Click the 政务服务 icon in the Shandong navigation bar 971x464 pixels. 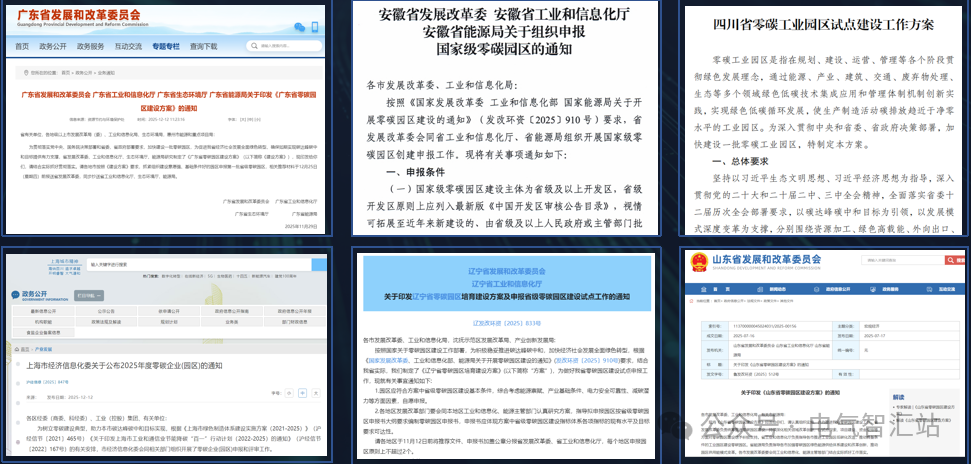pos(873,289)
